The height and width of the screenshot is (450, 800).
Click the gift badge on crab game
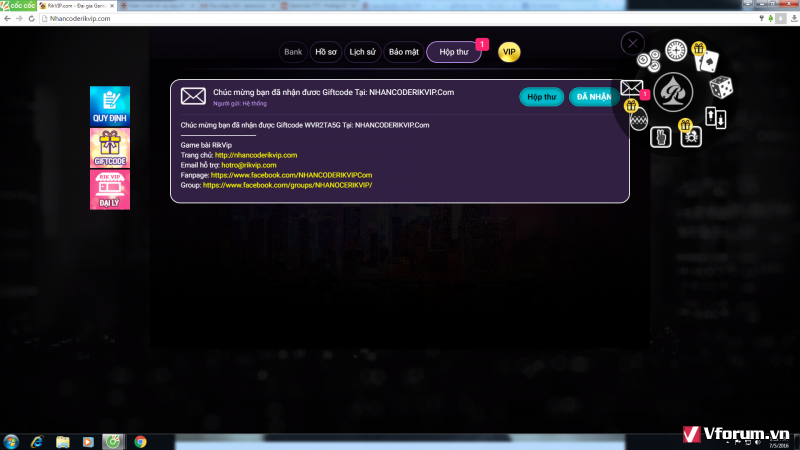(x=685, y=124)
